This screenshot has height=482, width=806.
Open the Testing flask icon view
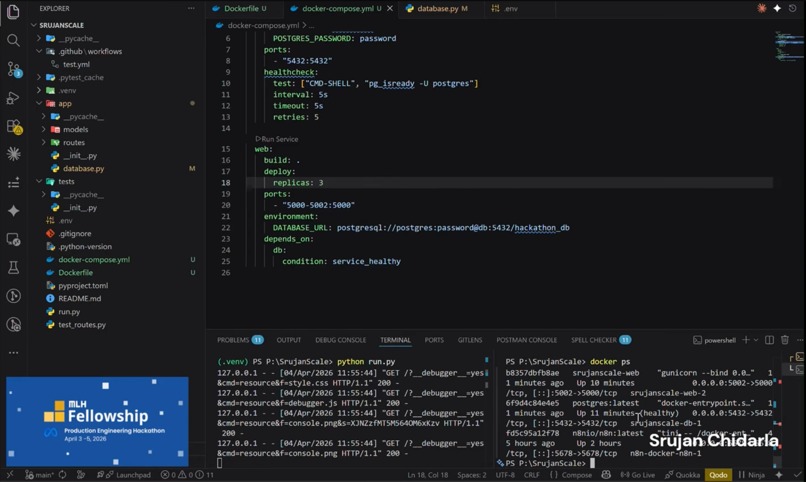coord(13,267)
